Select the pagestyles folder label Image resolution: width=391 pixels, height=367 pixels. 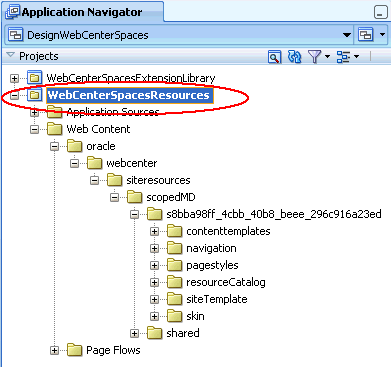point(212,265)
